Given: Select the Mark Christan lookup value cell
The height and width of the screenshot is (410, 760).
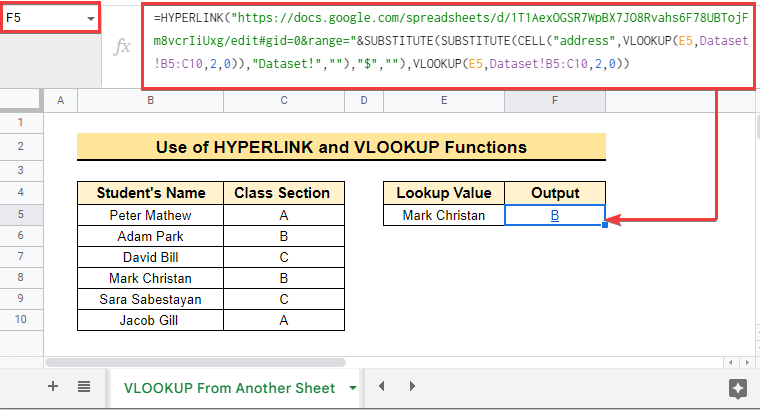Looking at the screenshot, I should [x=443, y=215].
